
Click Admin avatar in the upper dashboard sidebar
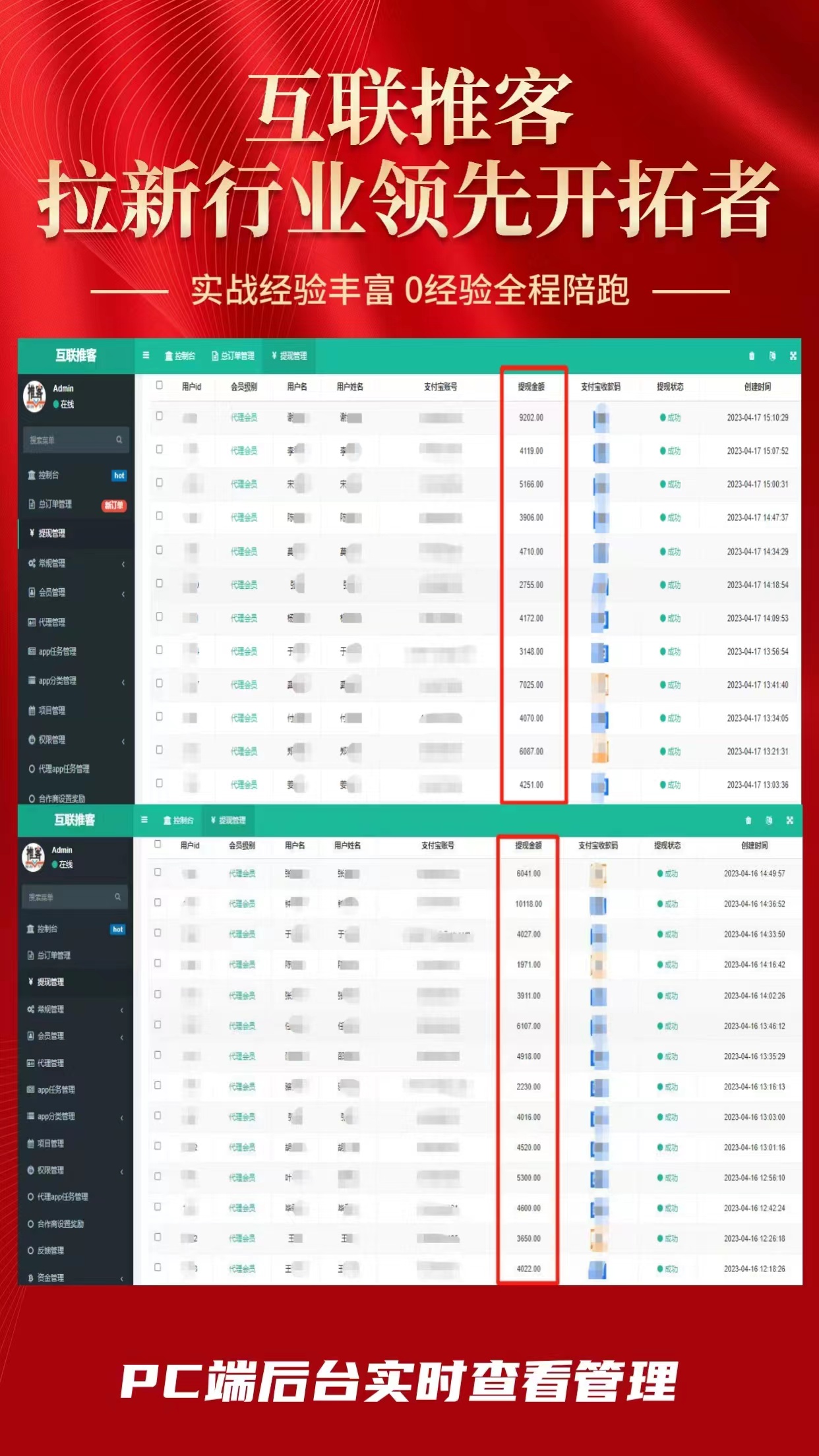point(34,396)
